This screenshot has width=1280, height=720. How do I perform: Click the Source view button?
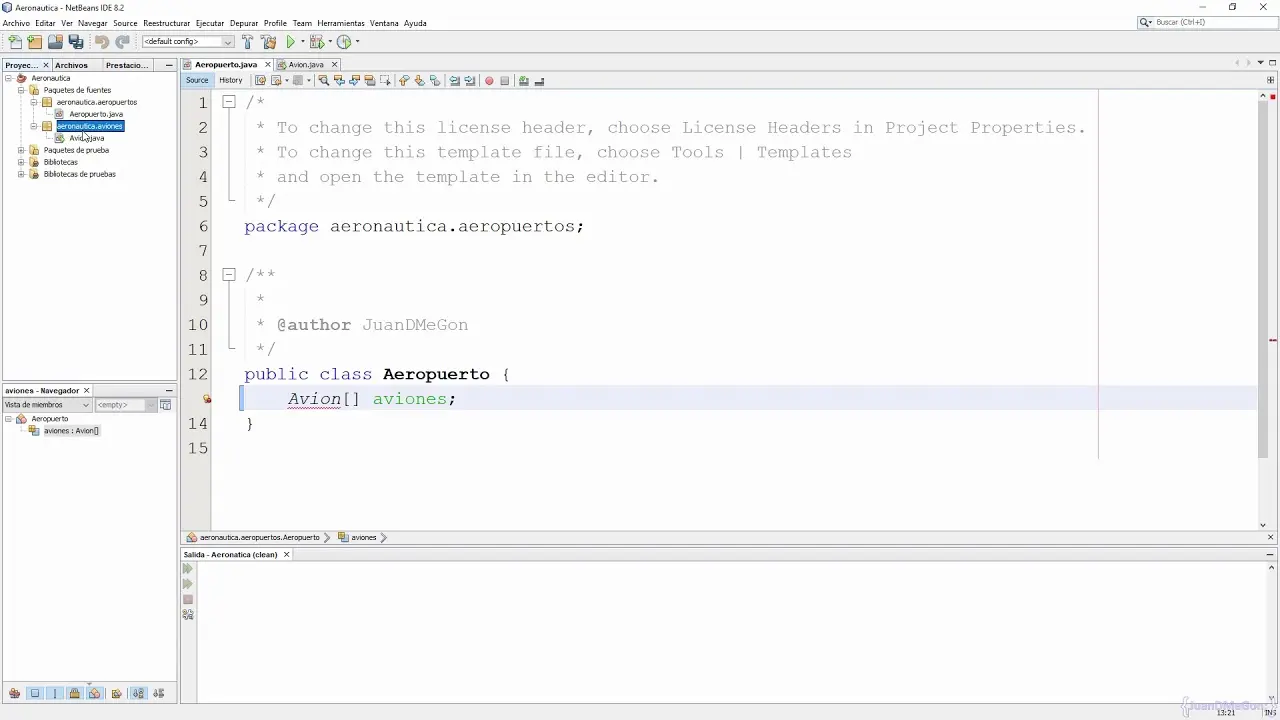click(x=197, y=81)
